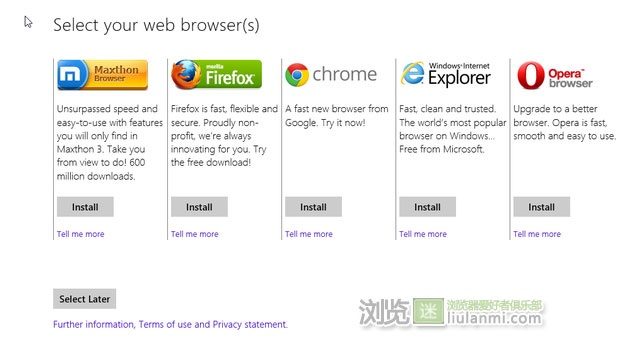Screen dimensions: 620x360
Task: Install the Opera browser
Action: [542, 207]
